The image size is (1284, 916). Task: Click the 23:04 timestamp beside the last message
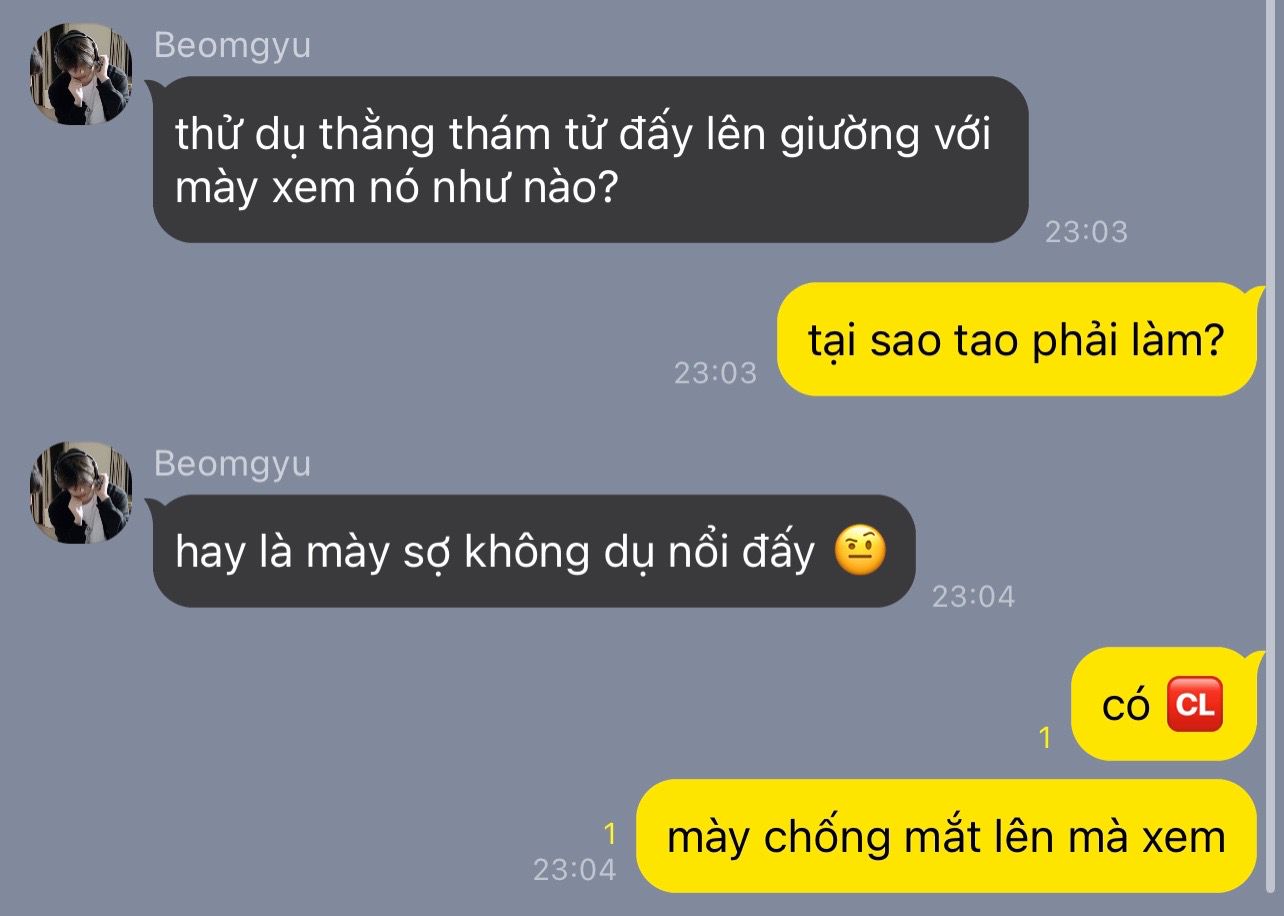click(x=574, y=869)
